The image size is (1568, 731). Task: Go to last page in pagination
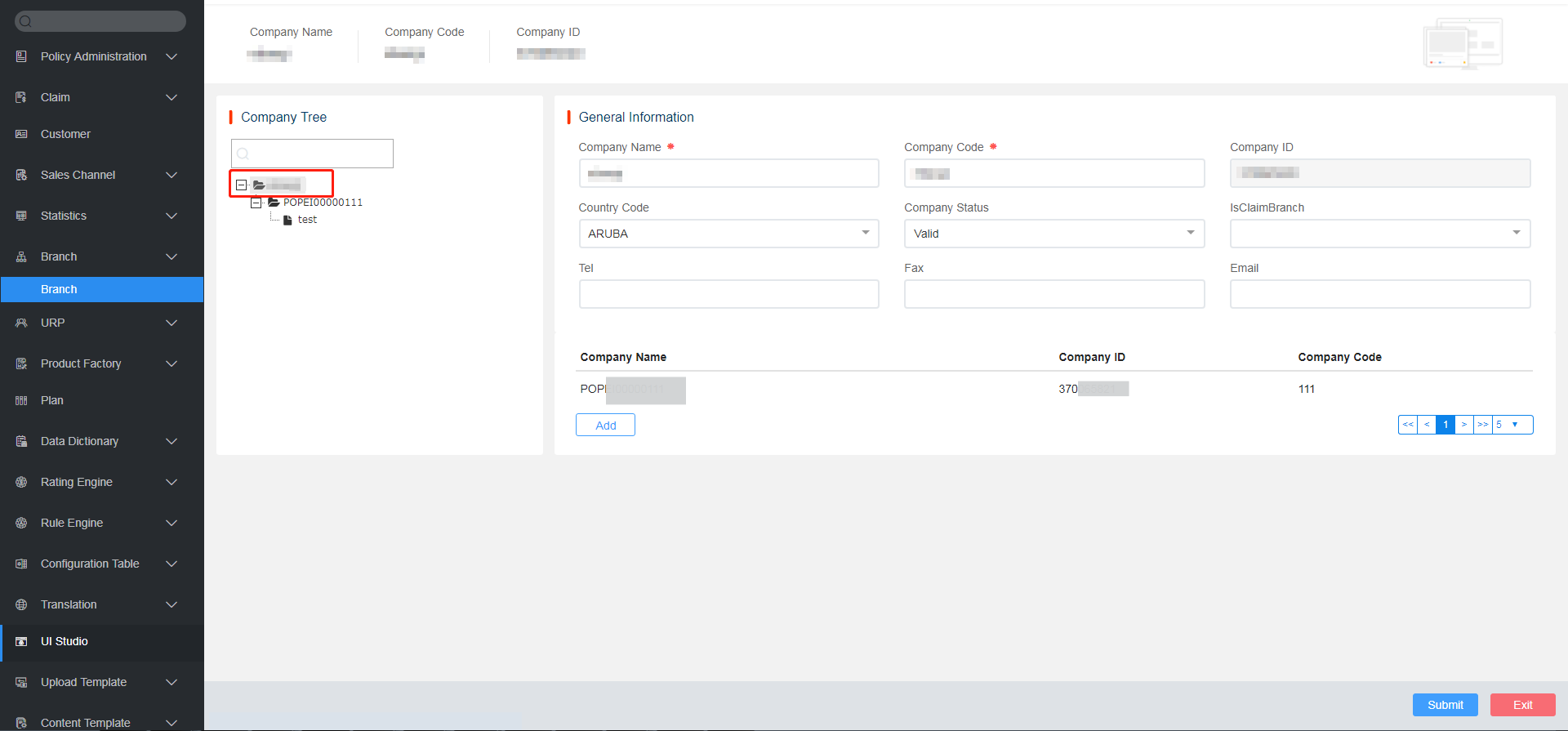[1482, 425]
